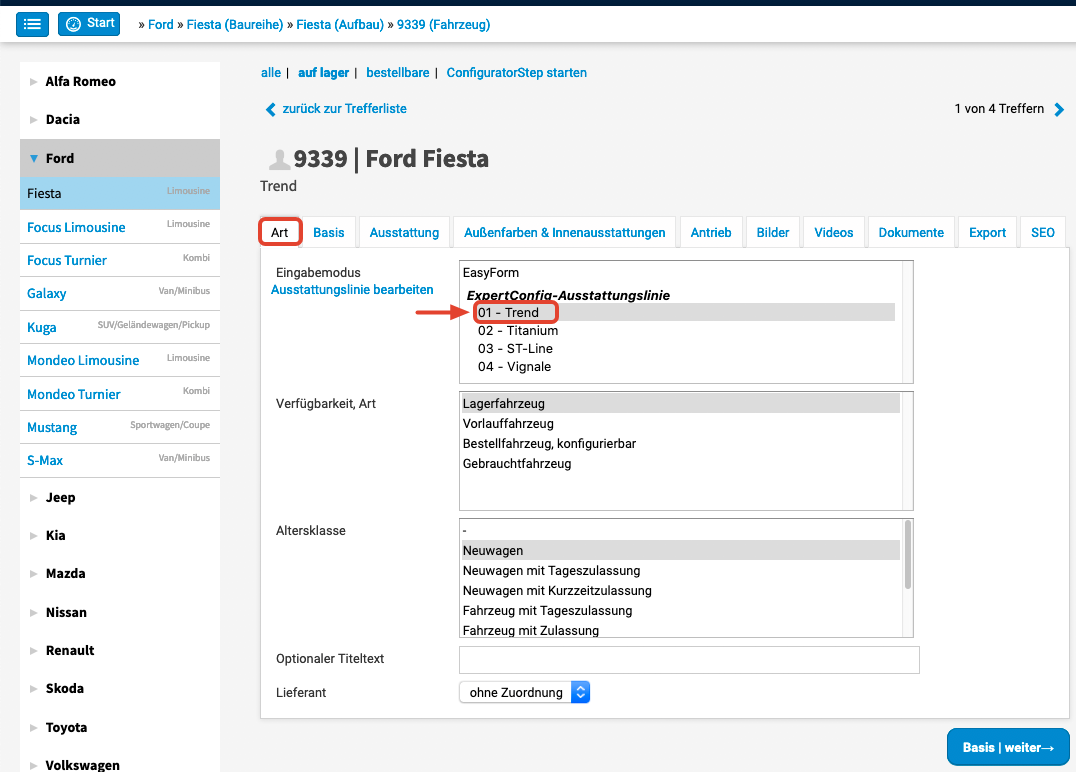The height and width of the screenshot is (776, 1076).
Task: Switch to the Basis tab
Action: [x=328, y=232]
